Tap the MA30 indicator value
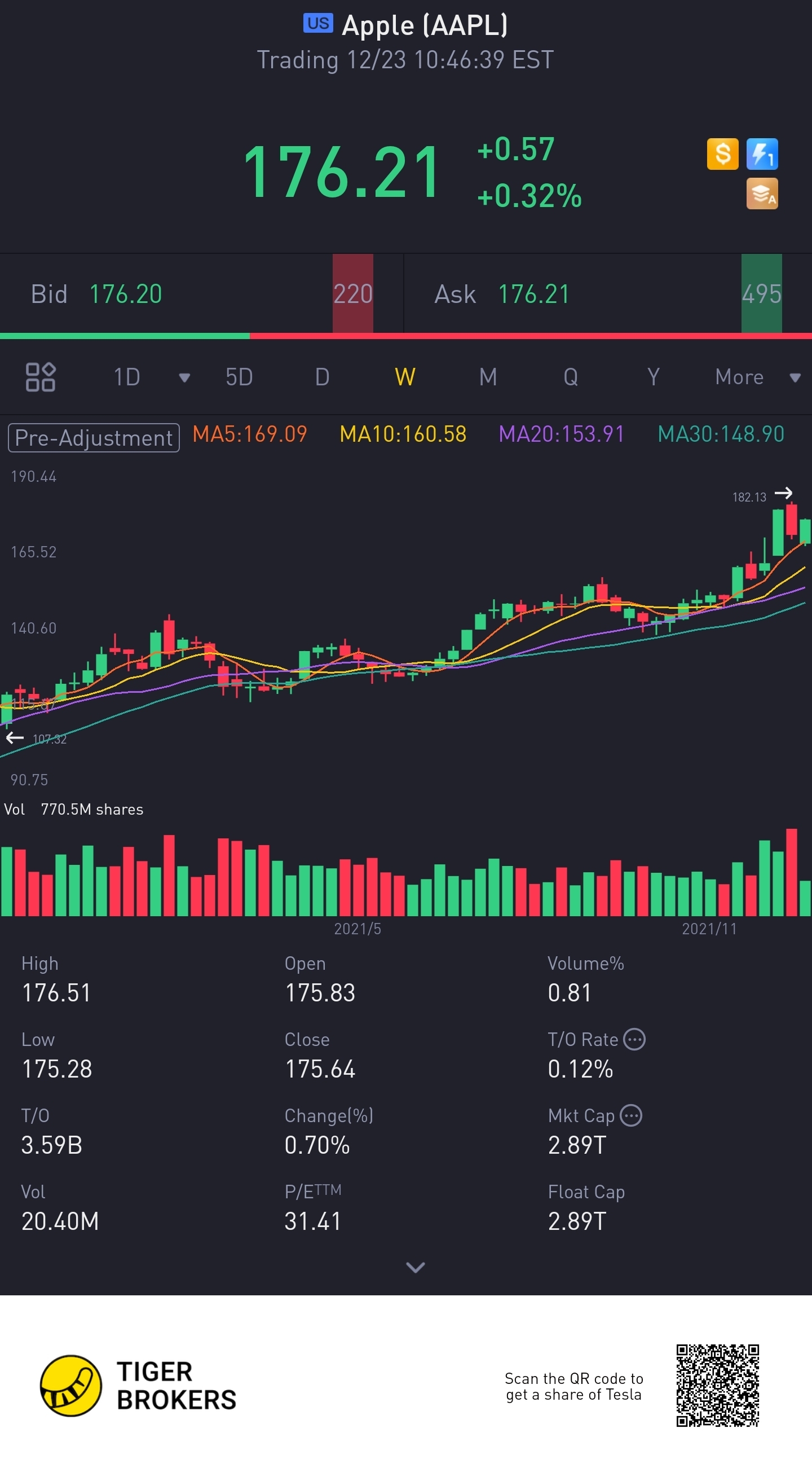 [x=721, y=434]
